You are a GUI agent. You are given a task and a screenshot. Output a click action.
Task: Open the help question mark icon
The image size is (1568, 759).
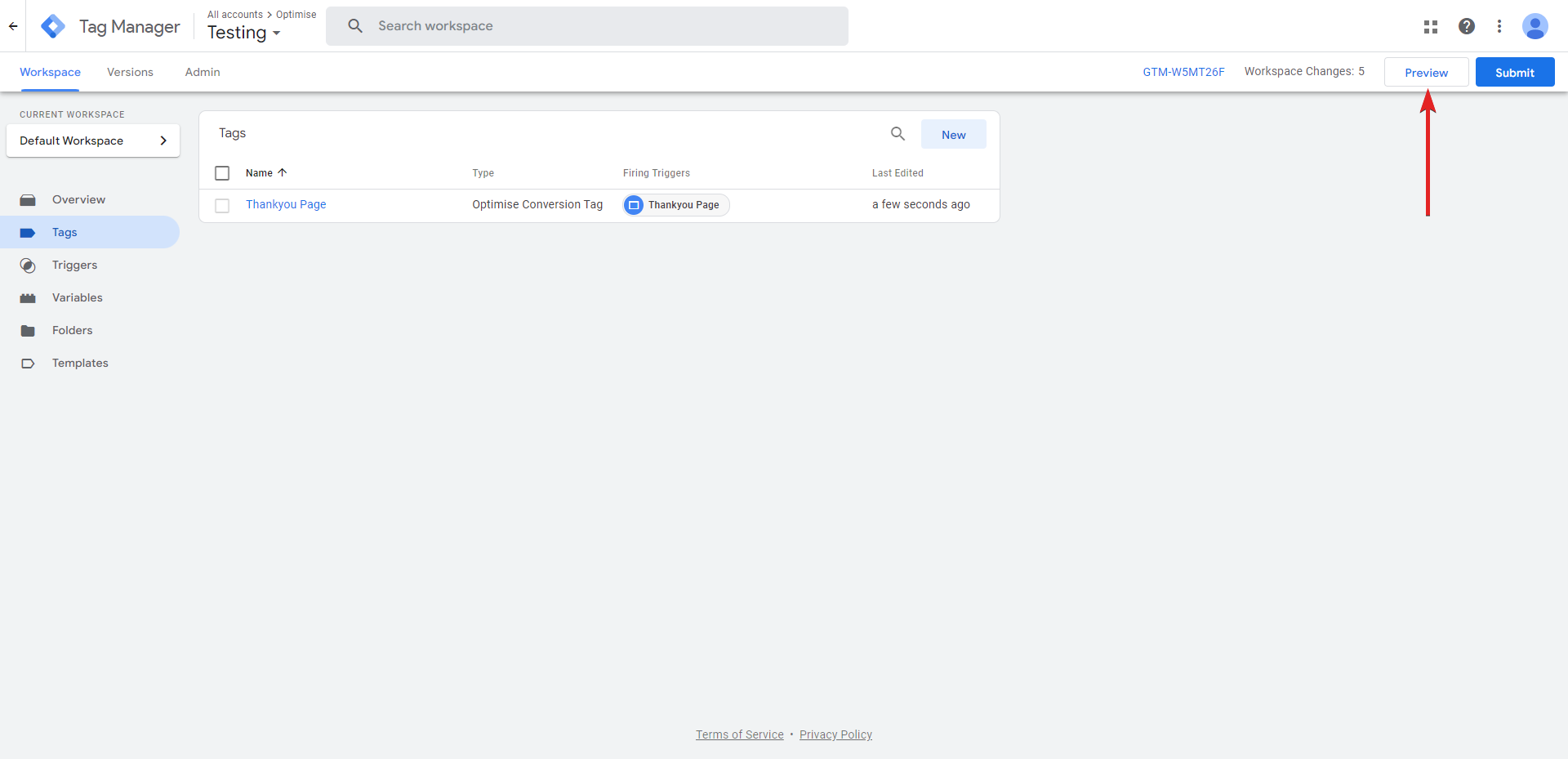point(1466,26)
